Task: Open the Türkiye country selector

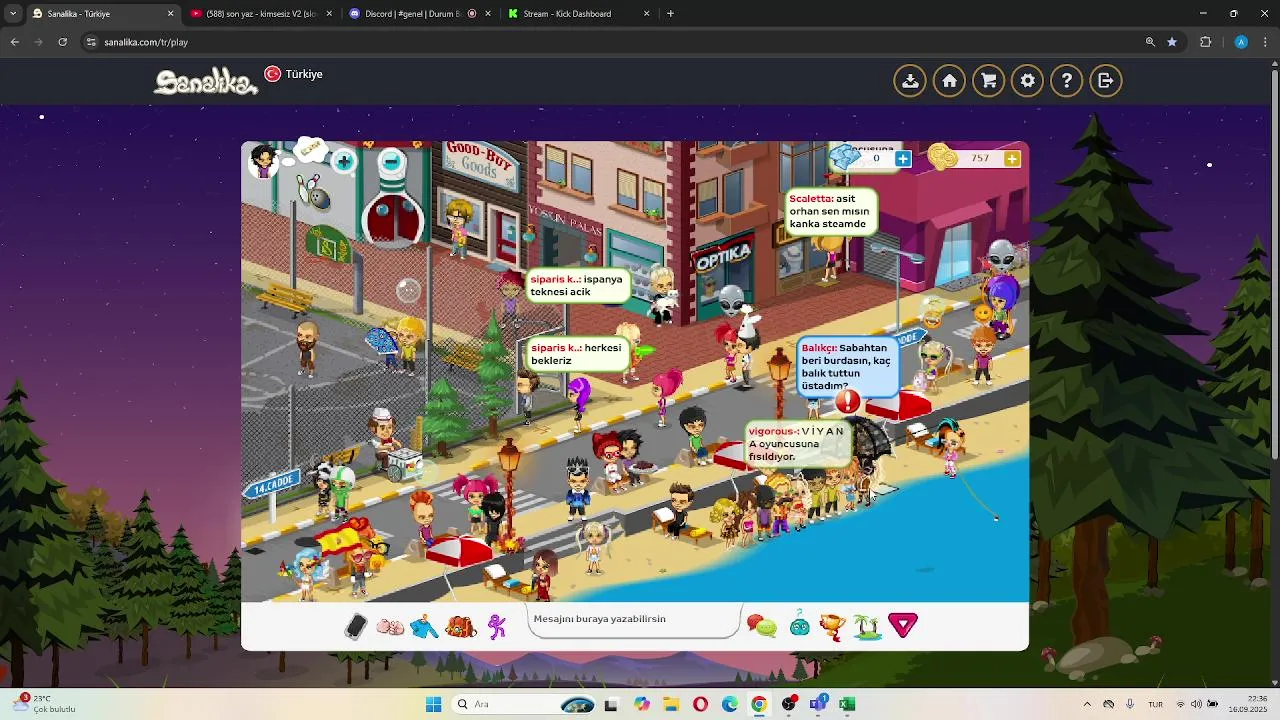Action: (x=294, y=74)
